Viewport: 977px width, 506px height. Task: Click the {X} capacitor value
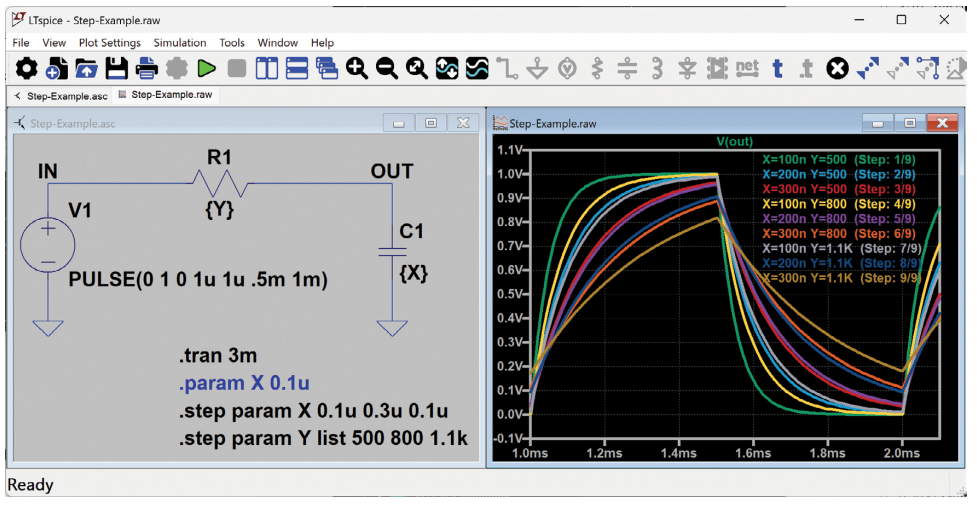pos(414,272)
